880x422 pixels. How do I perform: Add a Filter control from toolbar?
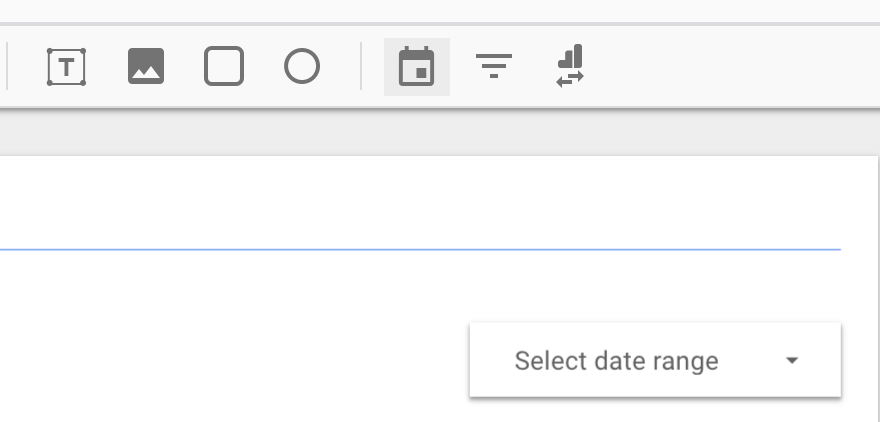(x=494, y=66)
